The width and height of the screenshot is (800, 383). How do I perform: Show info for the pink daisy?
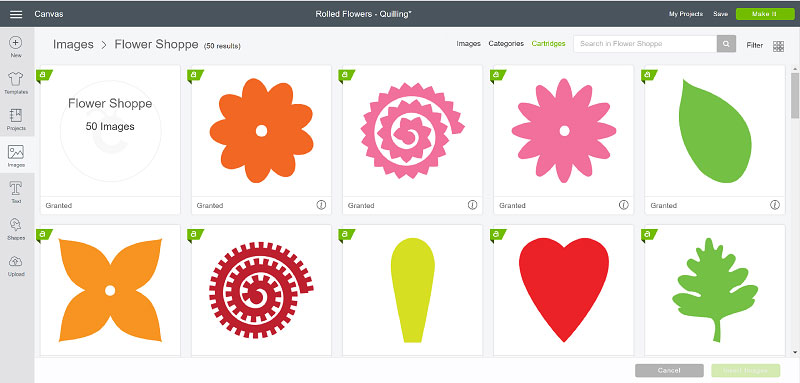[x=623, y=205]
